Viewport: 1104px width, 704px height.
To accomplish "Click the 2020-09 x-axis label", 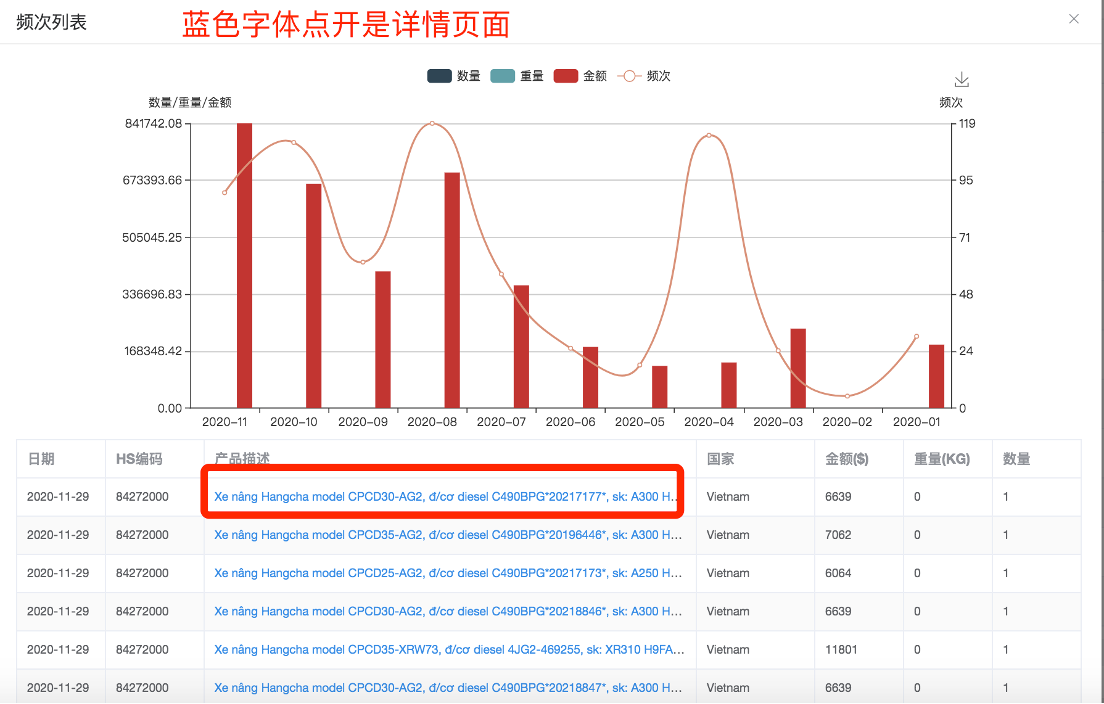I will (363, 422).
